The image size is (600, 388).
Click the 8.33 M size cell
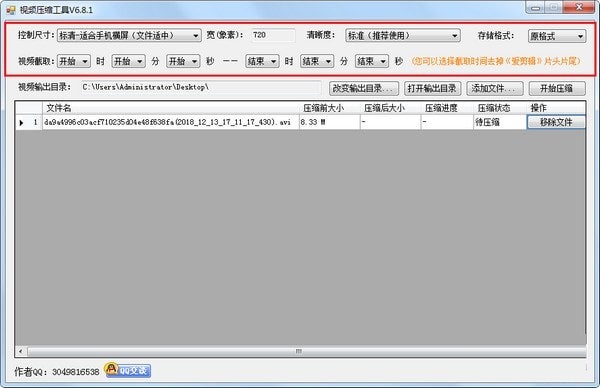(x=329, y=122)
